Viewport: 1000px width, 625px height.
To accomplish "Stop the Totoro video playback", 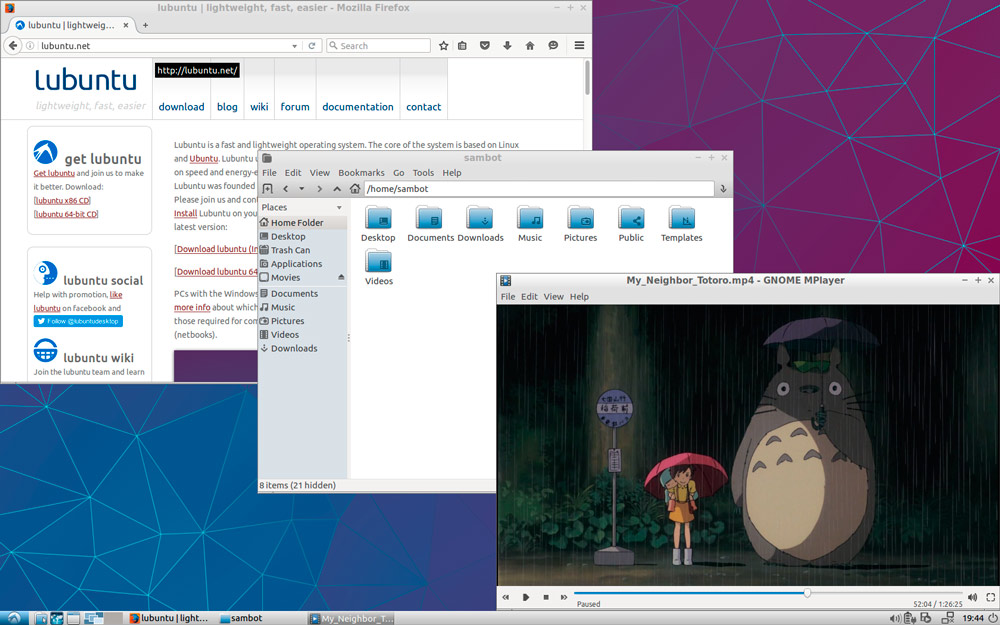I will (546, 598).
